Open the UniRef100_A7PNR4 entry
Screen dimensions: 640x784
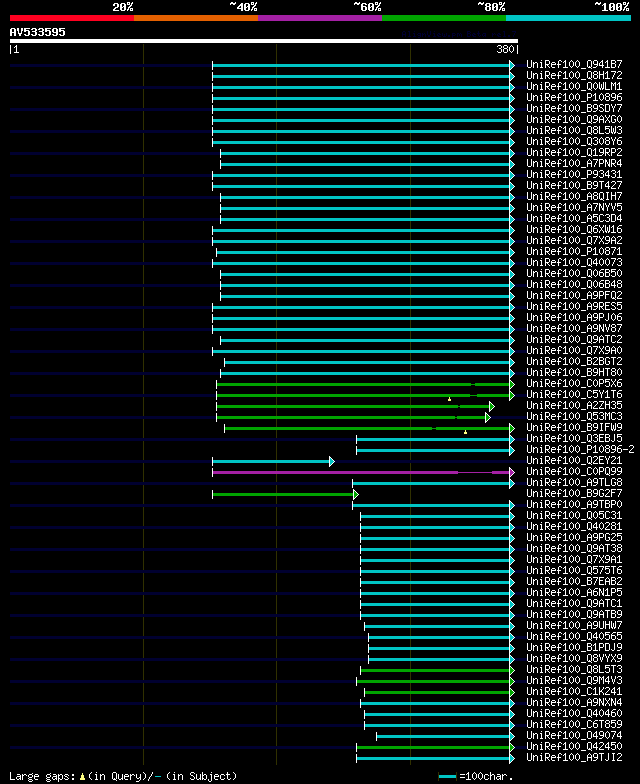coord(574,164)
